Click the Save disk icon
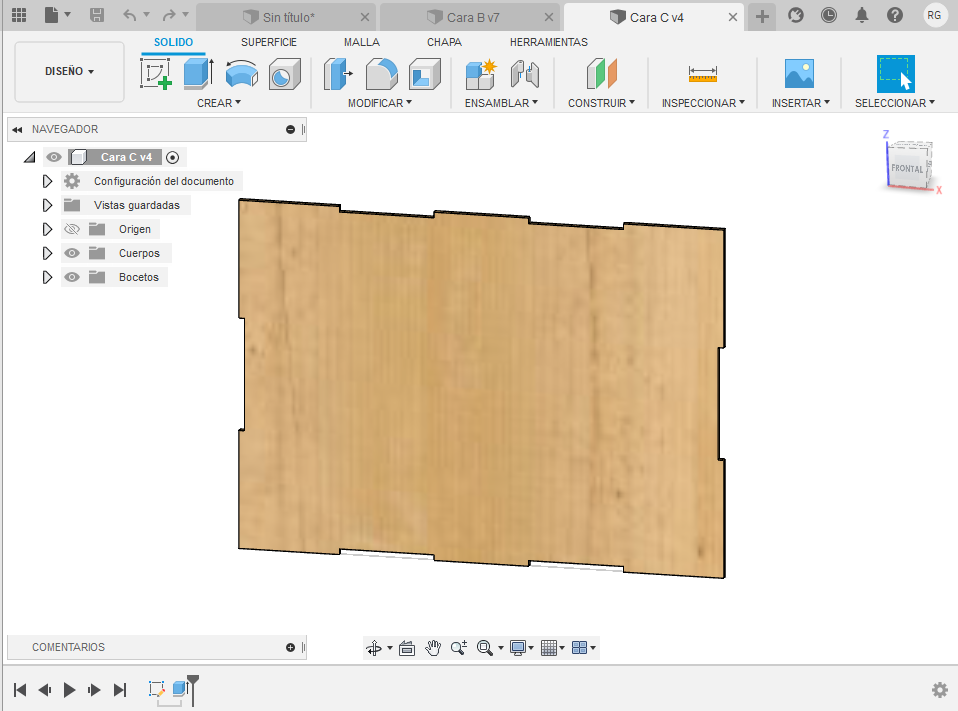 (97, 15)
